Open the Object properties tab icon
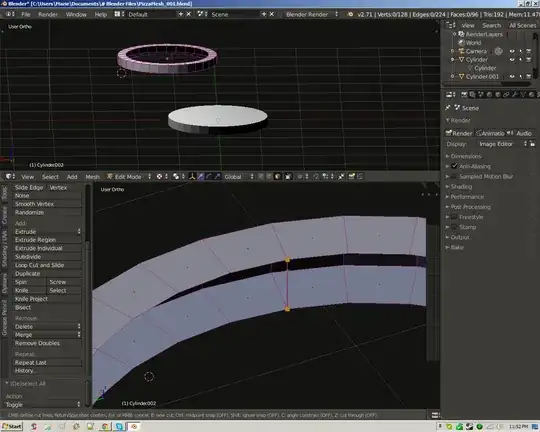 [498, 94]
